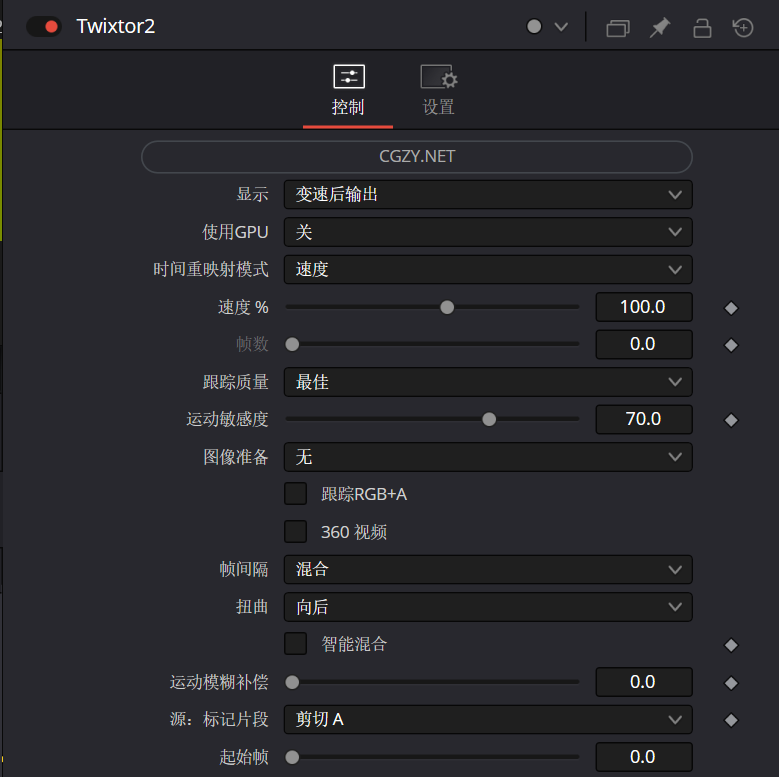Add keyframe for 帧数
The height and width of the screenshot is (777, 779).
click(731, 345)
